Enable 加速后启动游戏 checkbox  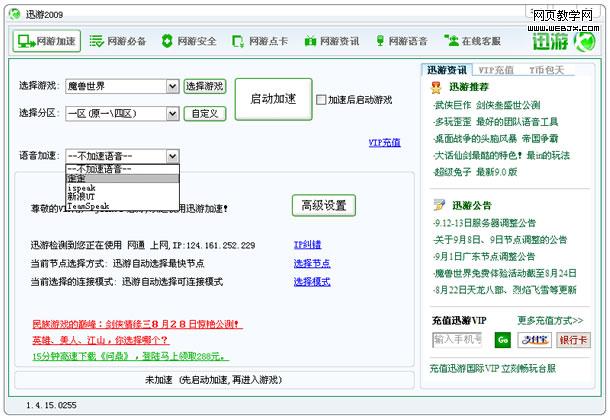point(320,100)
